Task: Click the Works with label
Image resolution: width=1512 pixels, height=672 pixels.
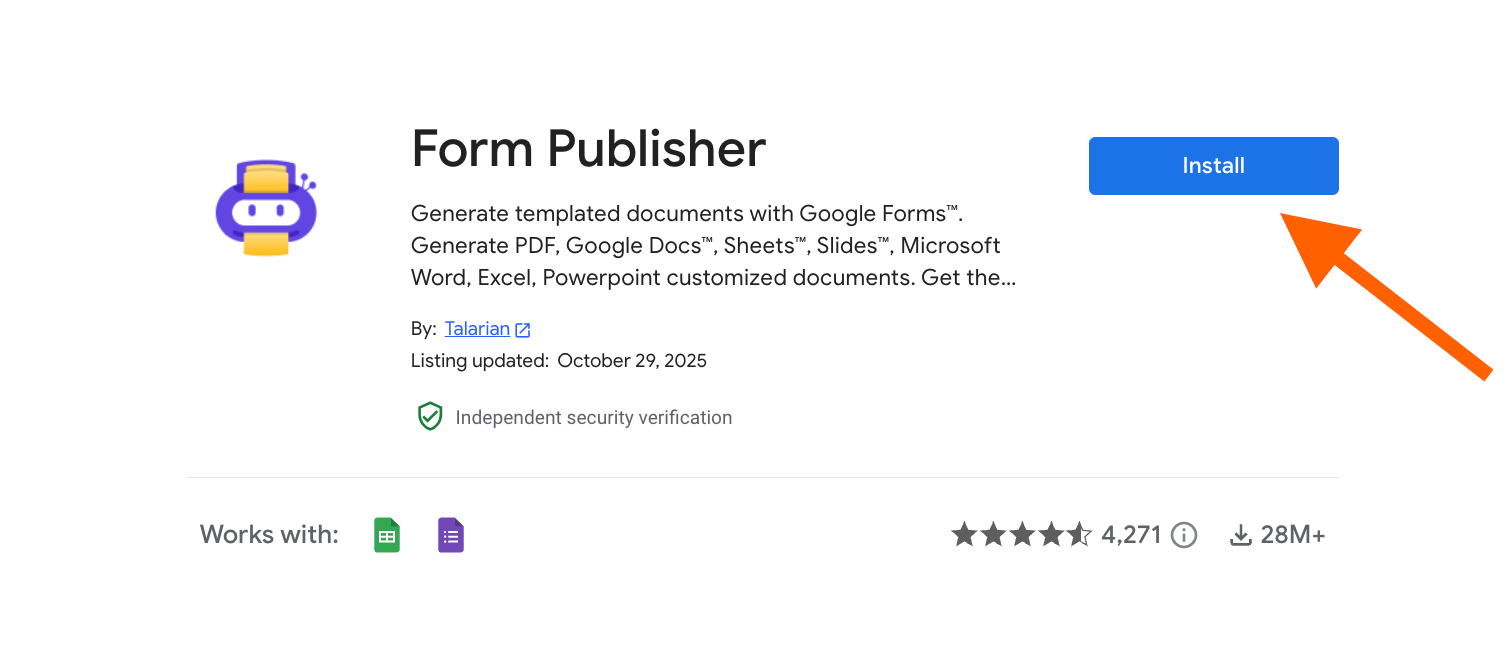Action: (x=268, y=534)
